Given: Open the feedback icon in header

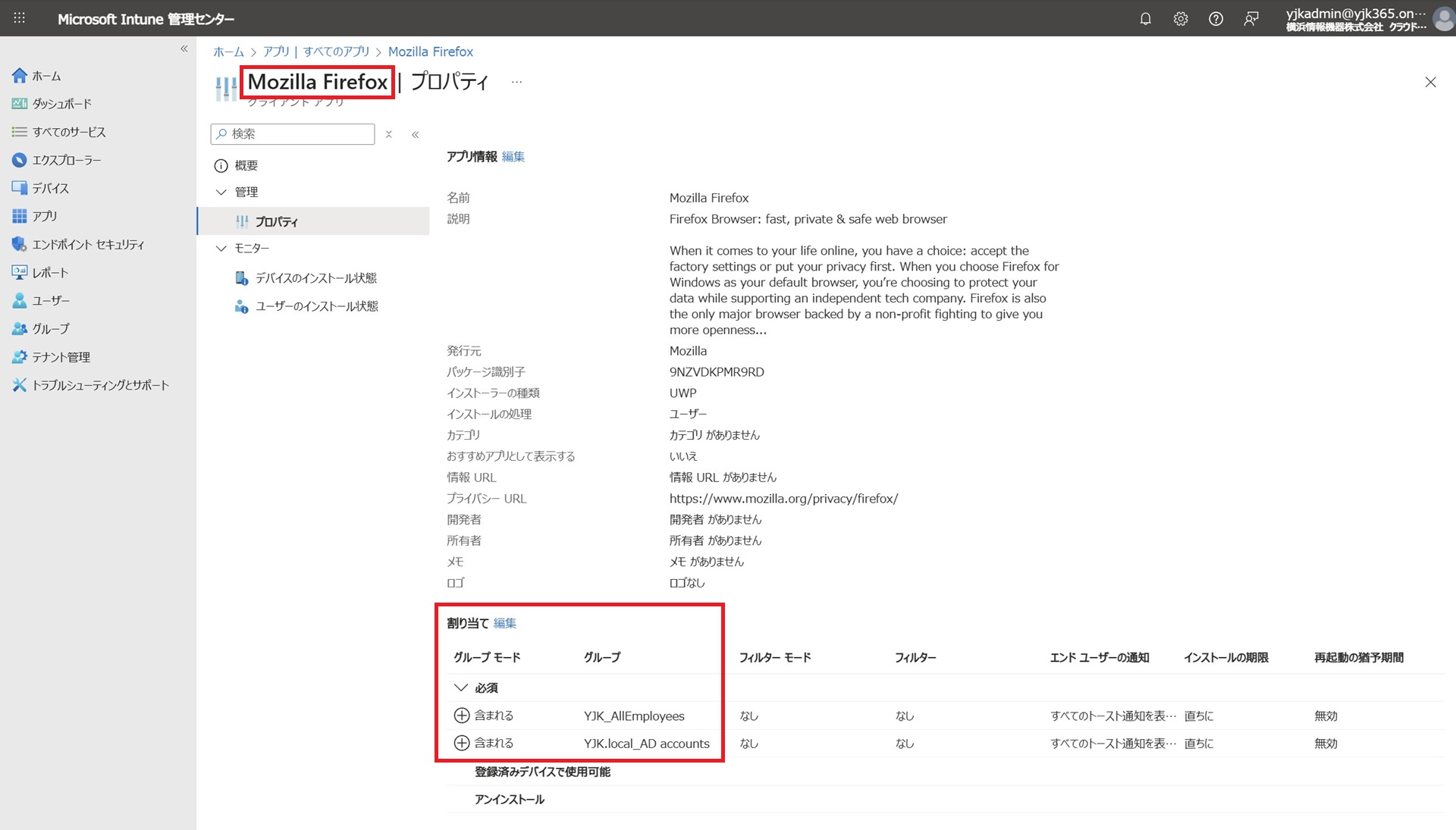Looking at the screenshot, I should (1251, 19).
